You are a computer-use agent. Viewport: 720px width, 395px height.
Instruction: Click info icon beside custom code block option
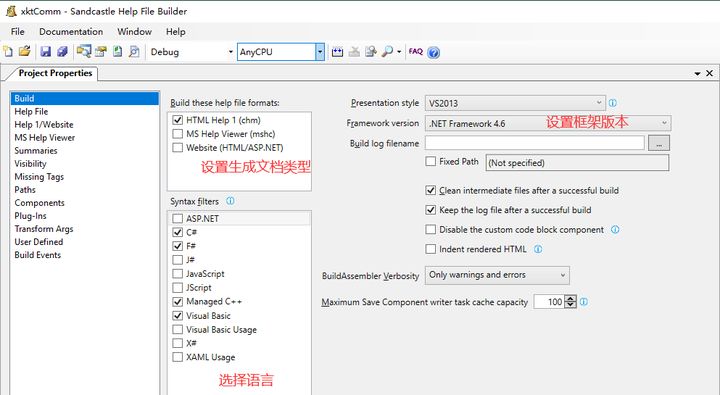click(x=615, y=229)
